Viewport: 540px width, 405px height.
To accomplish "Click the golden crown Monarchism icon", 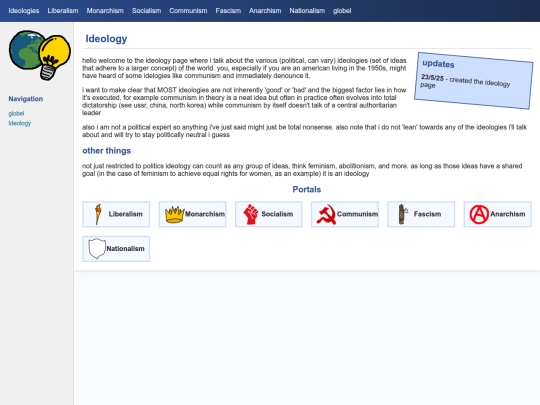I will (x=175, y=215).
